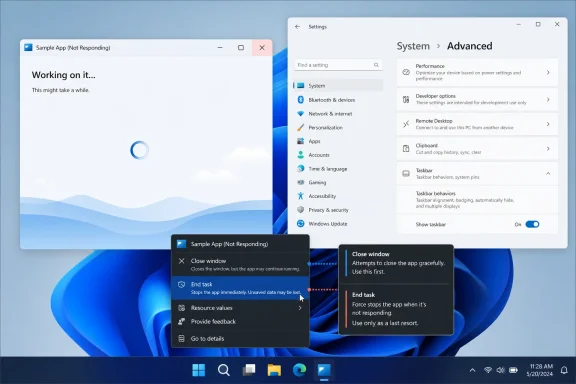The height and width of the screenshot is (384, 576).
Task: Open Network & internet settings
Action: click(x=338, y=114)
